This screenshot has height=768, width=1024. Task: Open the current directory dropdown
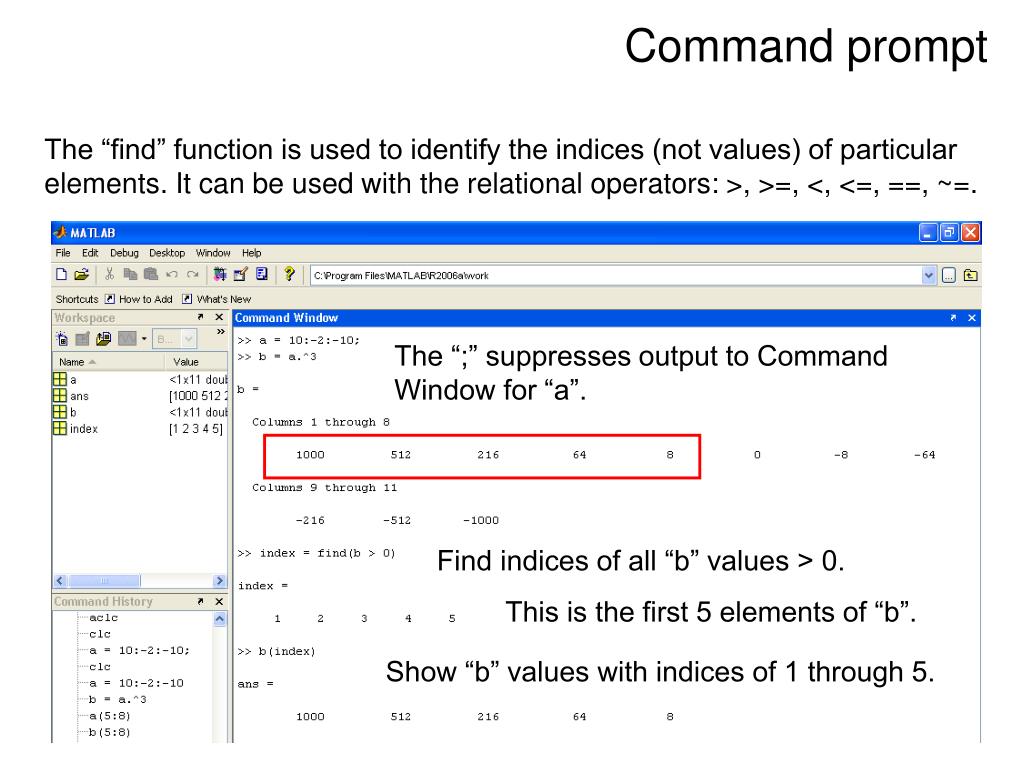[x=929, y=276]
